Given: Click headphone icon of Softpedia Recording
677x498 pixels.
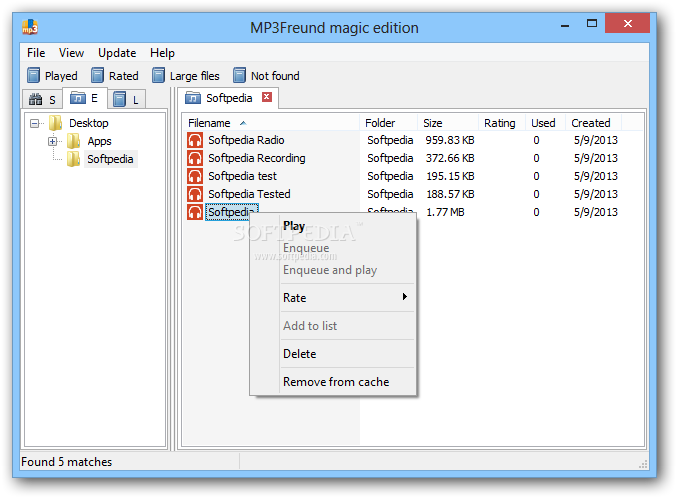Looking at the screenshot, I should (x=195, y=158).
